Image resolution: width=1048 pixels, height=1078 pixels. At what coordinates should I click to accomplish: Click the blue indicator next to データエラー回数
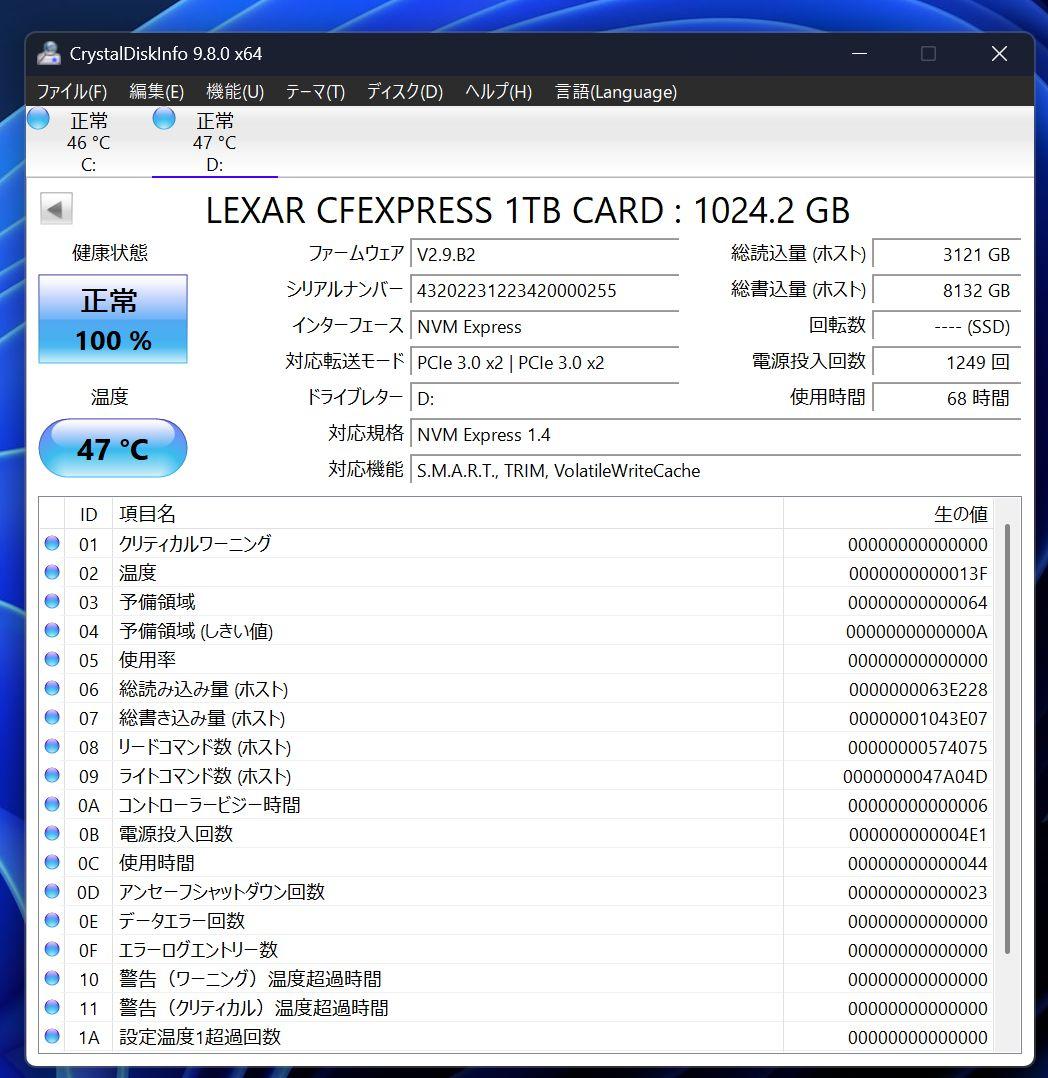(x=52, y=921)
